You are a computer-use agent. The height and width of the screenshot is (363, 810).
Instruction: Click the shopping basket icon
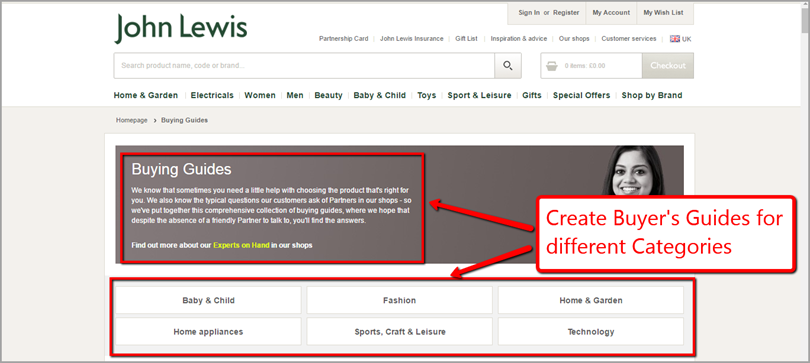point(552,66)
